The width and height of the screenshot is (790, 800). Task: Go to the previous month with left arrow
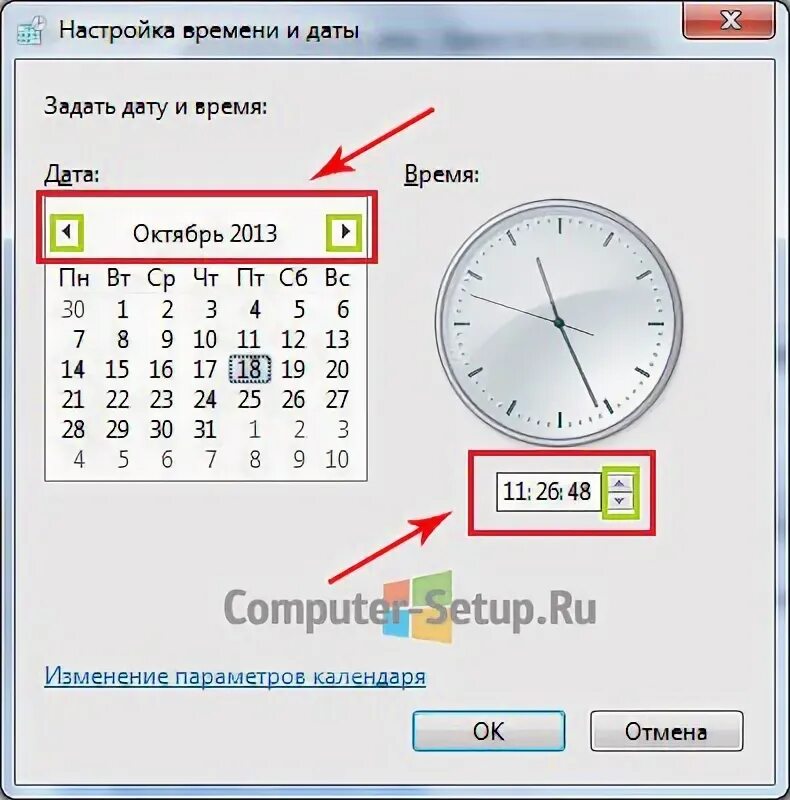(66, 232)
